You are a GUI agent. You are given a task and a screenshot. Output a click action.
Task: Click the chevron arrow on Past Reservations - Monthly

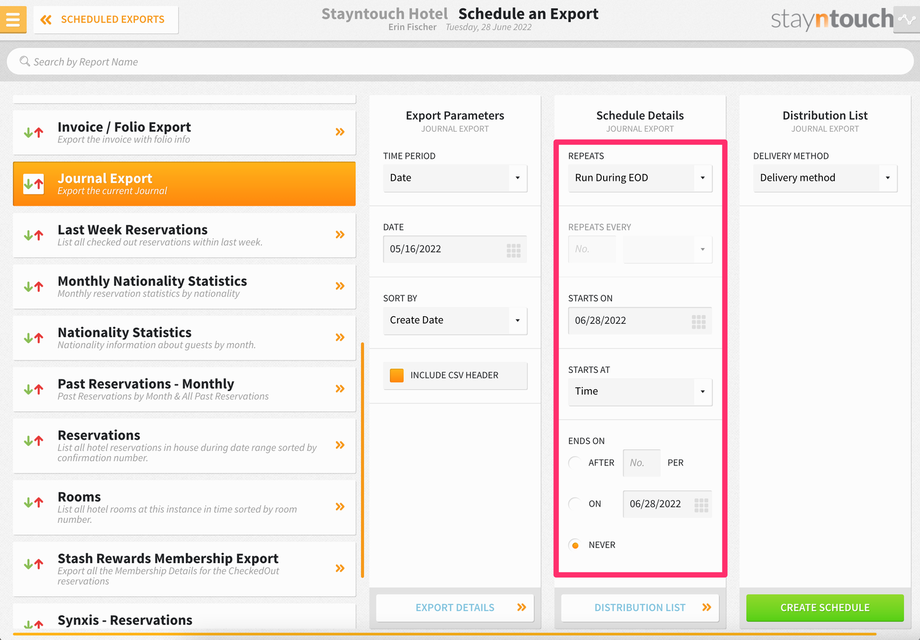point(340,388)
